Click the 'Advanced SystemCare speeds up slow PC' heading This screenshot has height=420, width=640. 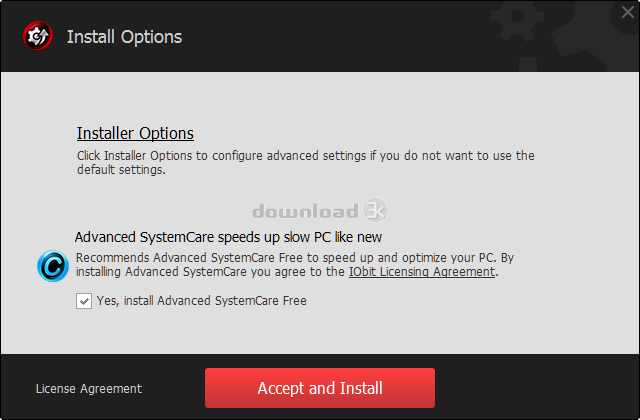tap(228, 237)
